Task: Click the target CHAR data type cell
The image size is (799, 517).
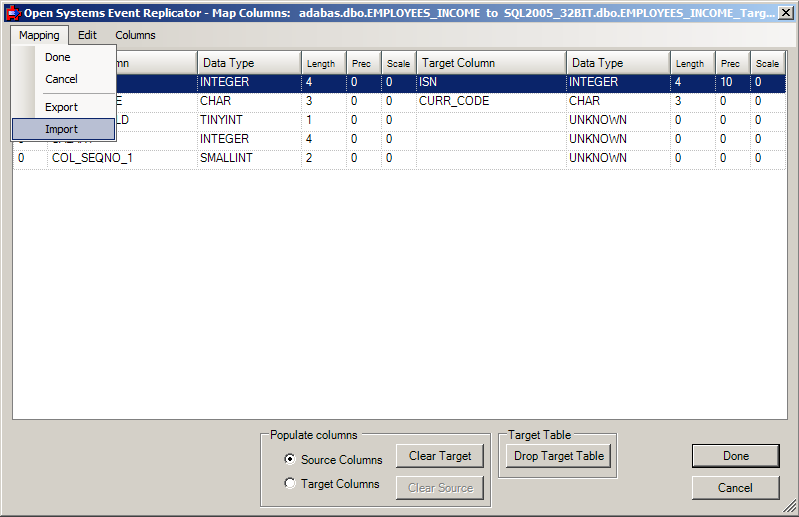Action: [x=618, y=101]
